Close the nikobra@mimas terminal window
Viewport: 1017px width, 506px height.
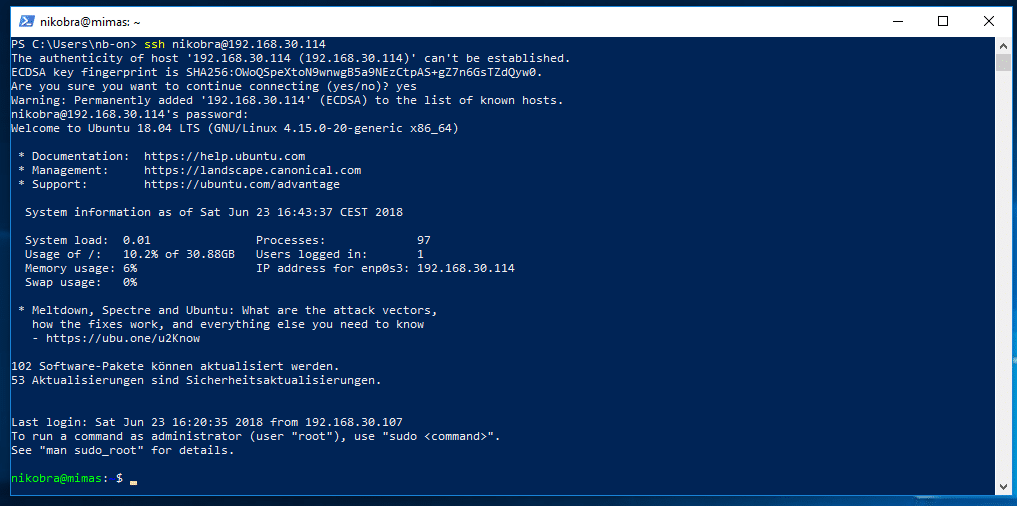[988, 21]
